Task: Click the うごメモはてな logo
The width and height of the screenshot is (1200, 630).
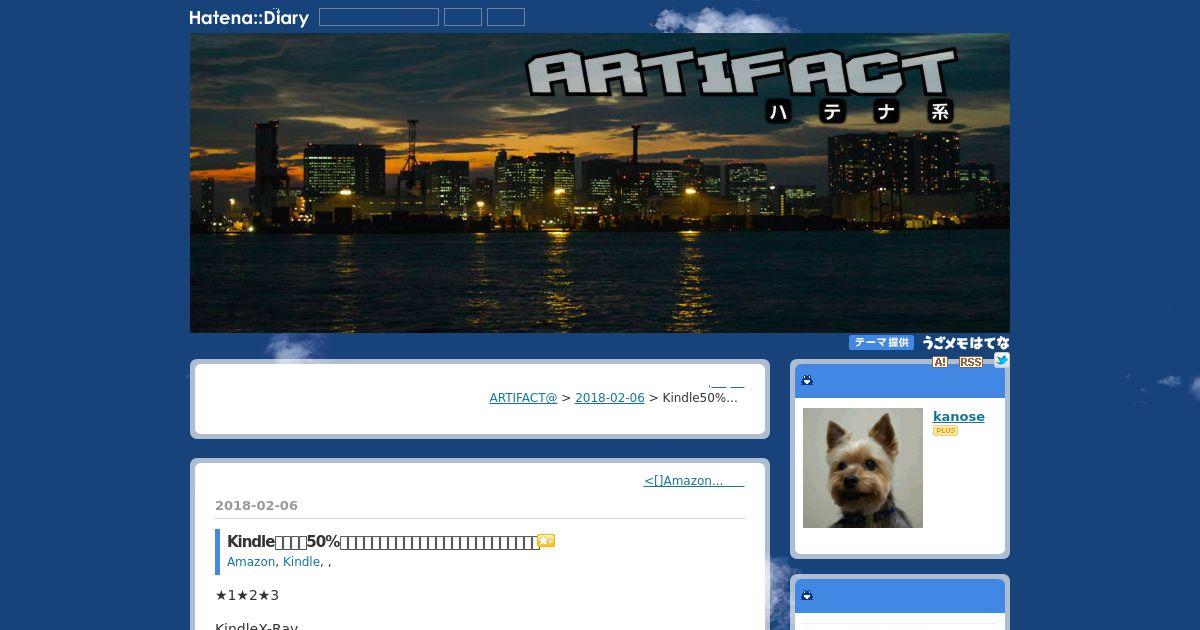Action: (x=965, y=342)
